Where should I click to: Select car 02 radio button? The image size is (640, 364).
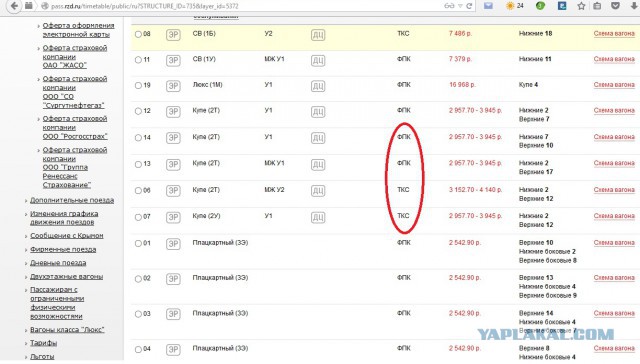(x=138, y=279)
